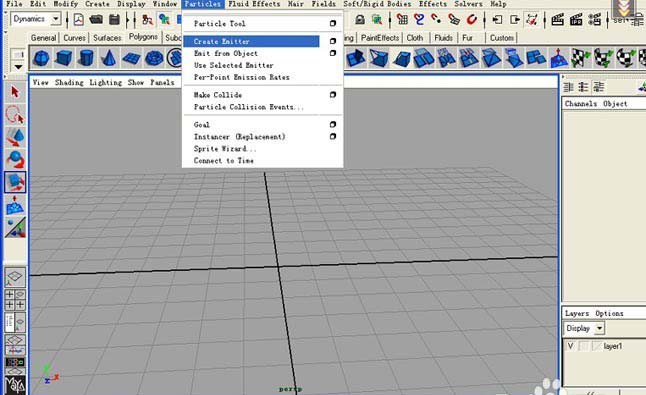
Task: Create a polygon plane from shelf
Action: click(131, 58)
